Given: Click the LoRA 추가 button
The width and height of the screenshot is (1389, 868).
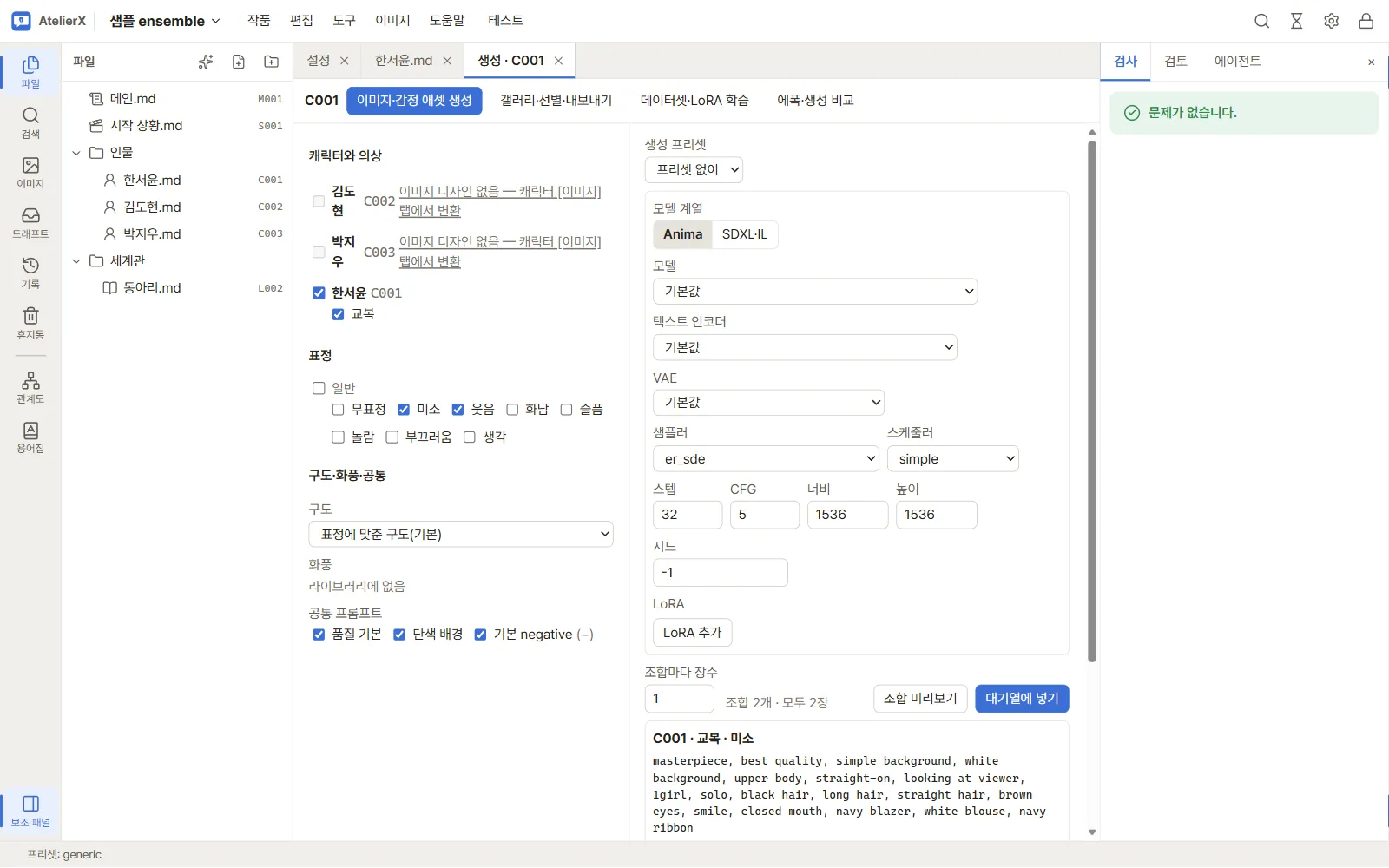Looking at the screenshot, I should [x=692, y=633].
